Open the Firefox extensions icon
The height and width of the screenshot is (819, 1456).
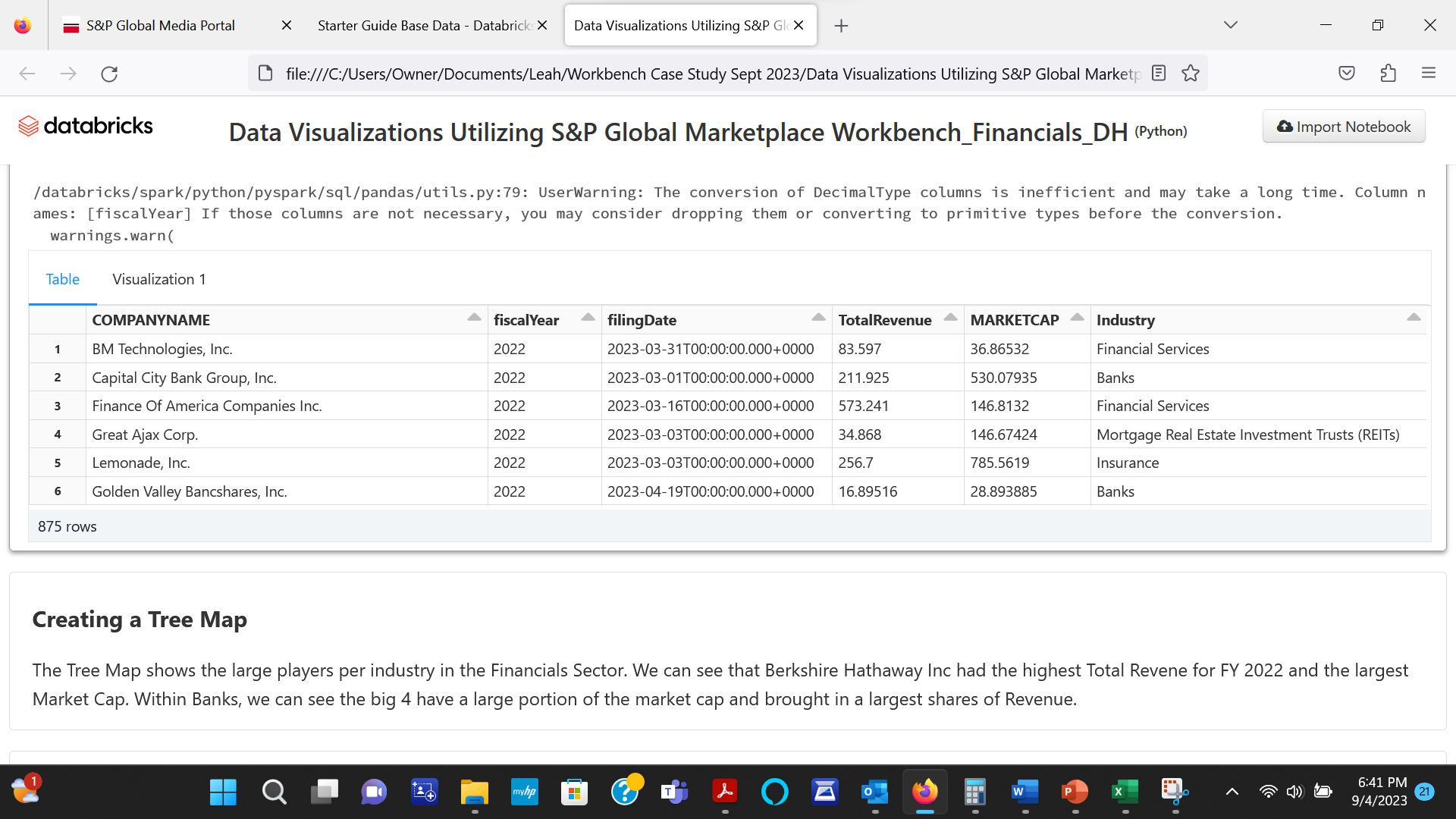pyautogui.click(x=1388, y=74)
